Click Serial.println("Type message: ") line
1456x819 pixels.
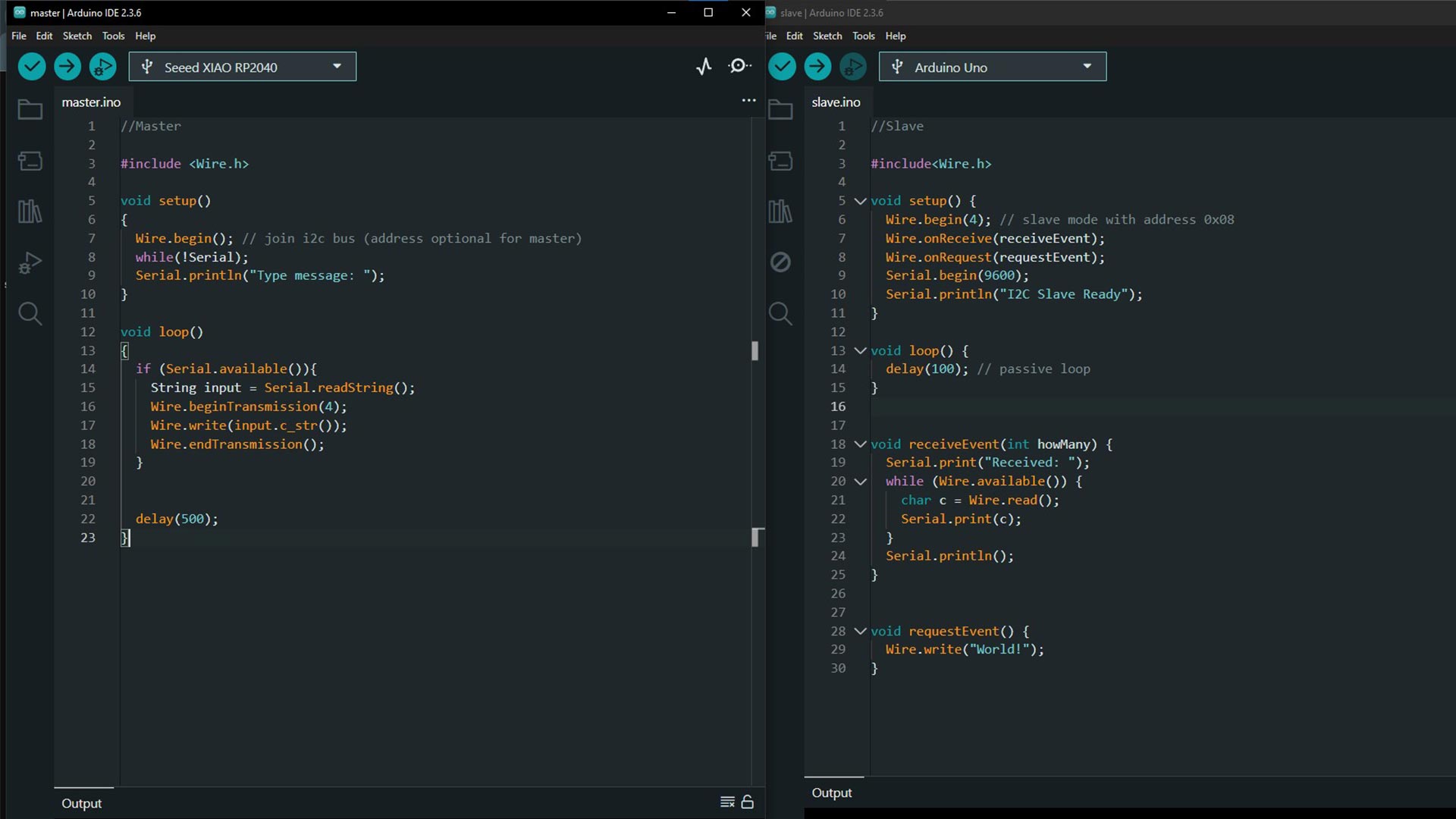coord(260,275)
